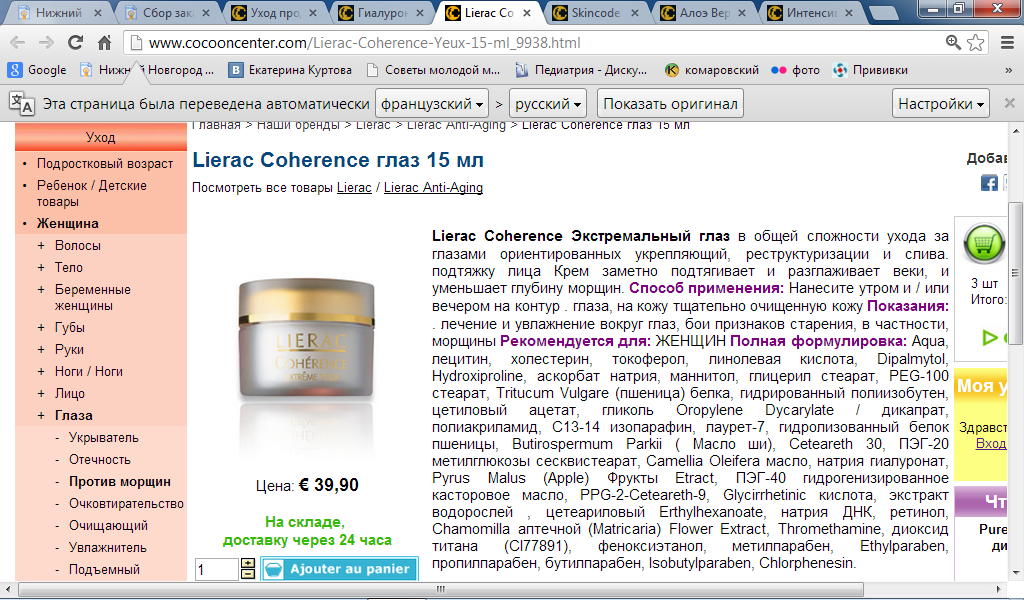Show more bookmarks chevron
This screenshot has width=1024, height=600.
pyautogui.click(x=1008, y=70)
